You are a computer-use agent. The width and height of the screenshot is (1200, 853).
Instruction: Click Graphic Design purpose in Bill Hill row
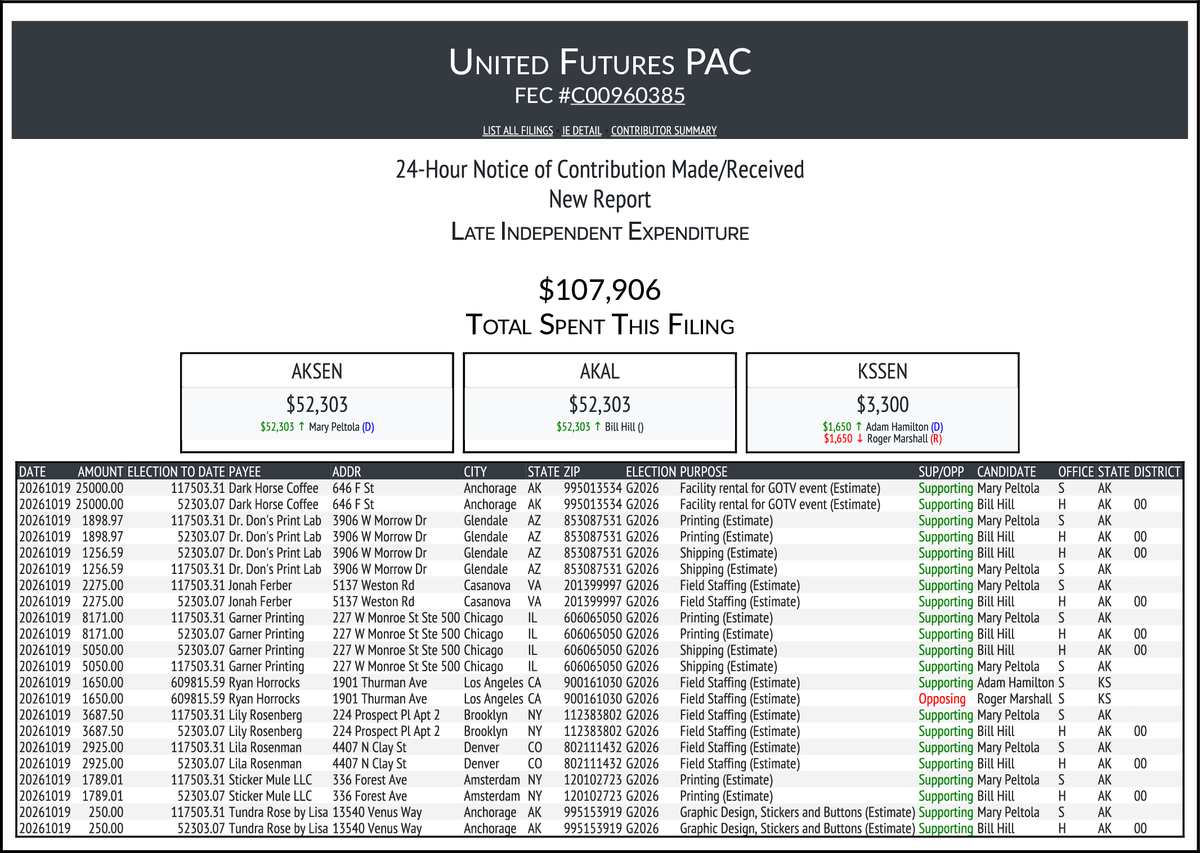pos(797,829)
